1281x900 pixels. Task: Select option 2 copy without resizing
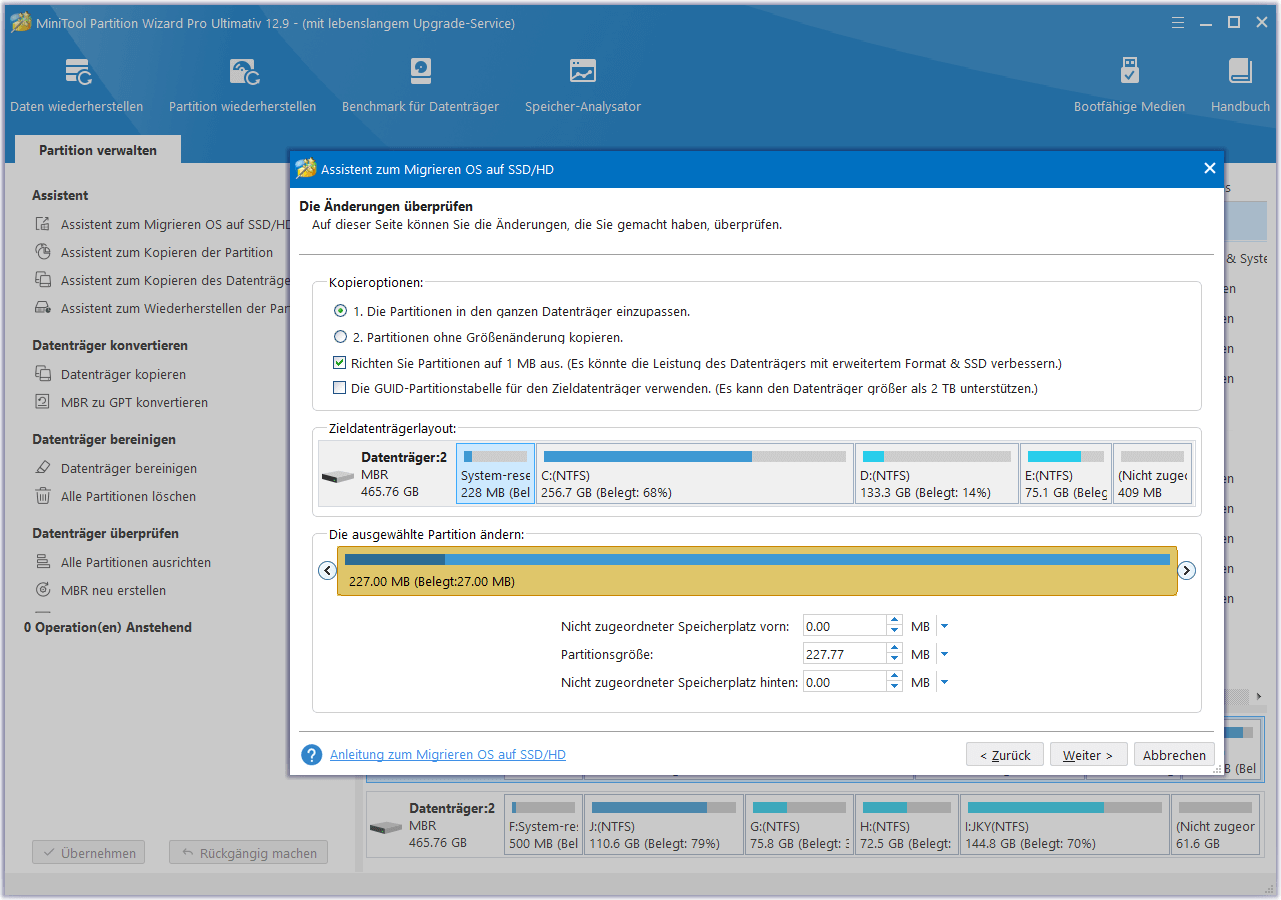pyautogui.click(x=340, y=337)
